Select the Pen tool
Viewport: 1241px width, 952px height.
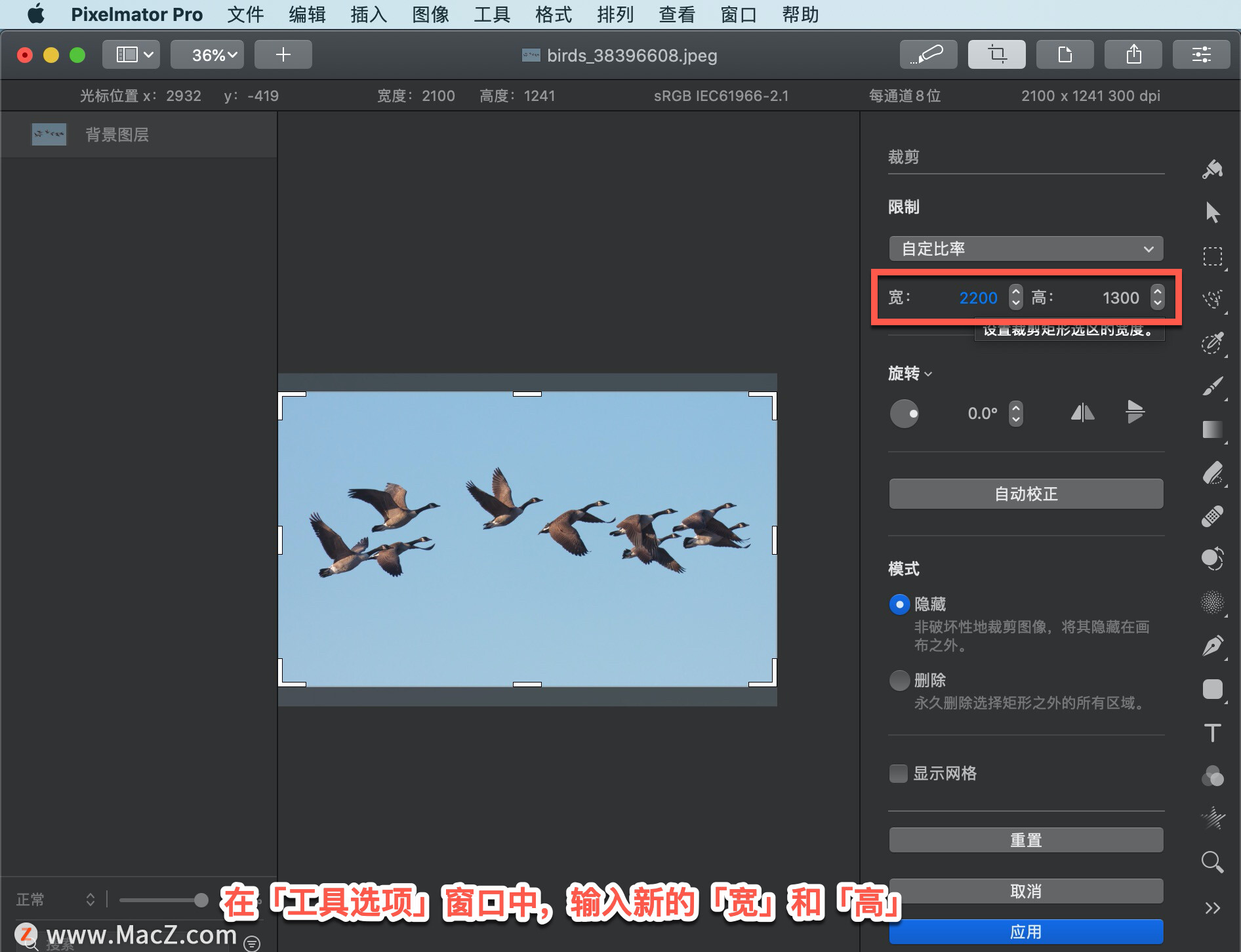[x=1212, y=646]
